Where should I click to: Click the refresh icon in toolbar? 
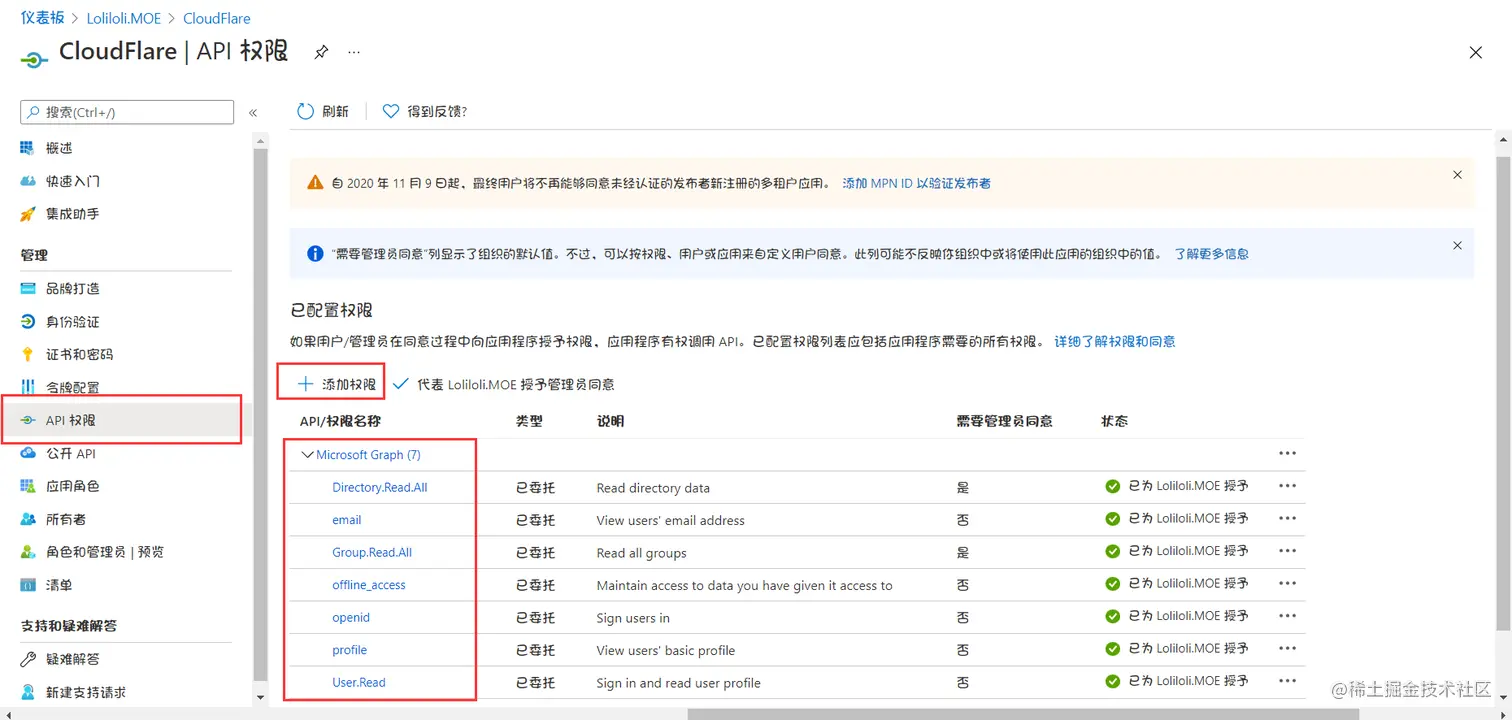[305, 112]
